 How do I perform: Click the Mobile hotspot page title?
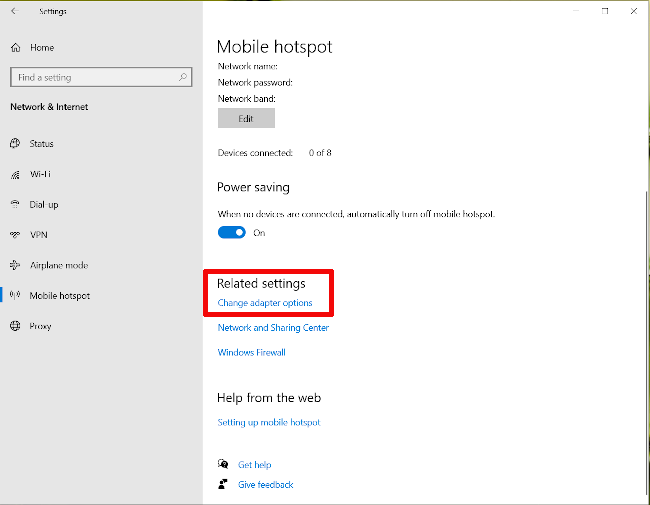[274, 47]
